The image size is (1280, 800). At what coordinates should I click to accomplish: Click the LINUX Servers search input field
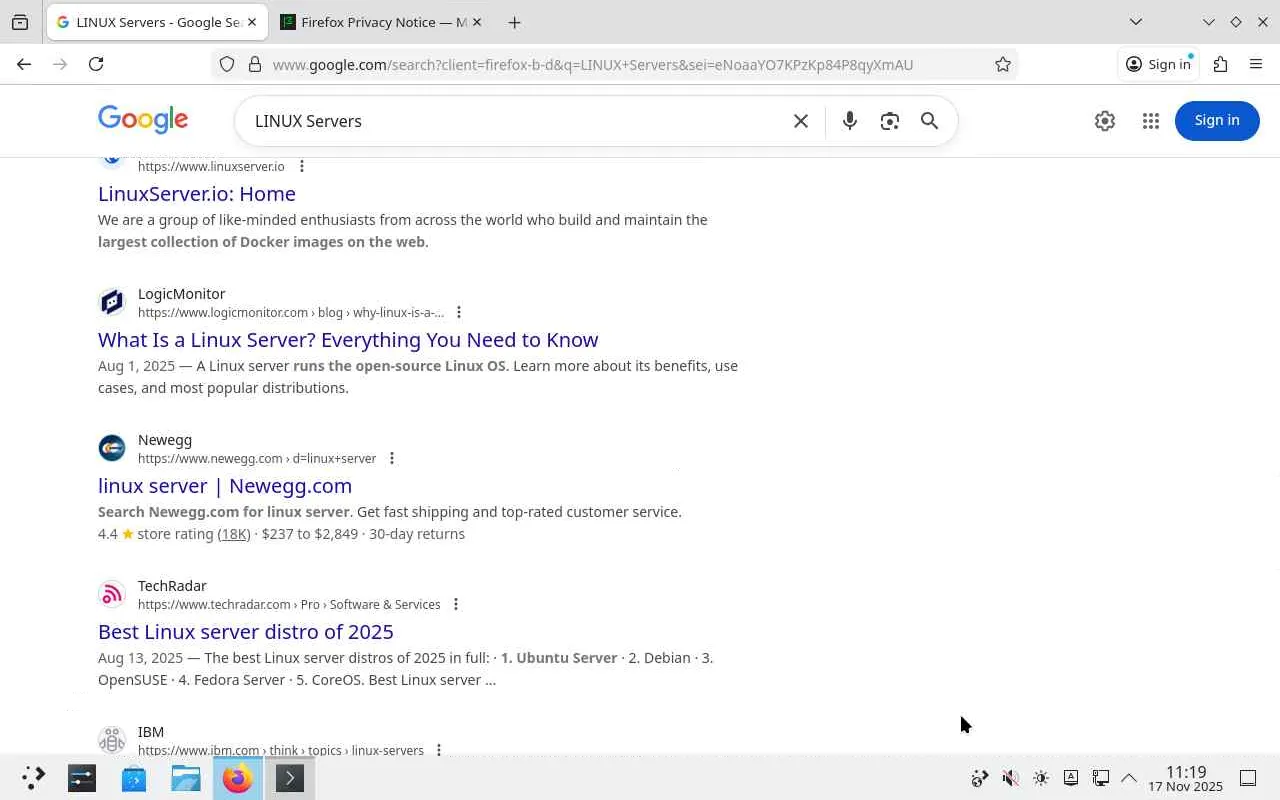coord(515,121)
